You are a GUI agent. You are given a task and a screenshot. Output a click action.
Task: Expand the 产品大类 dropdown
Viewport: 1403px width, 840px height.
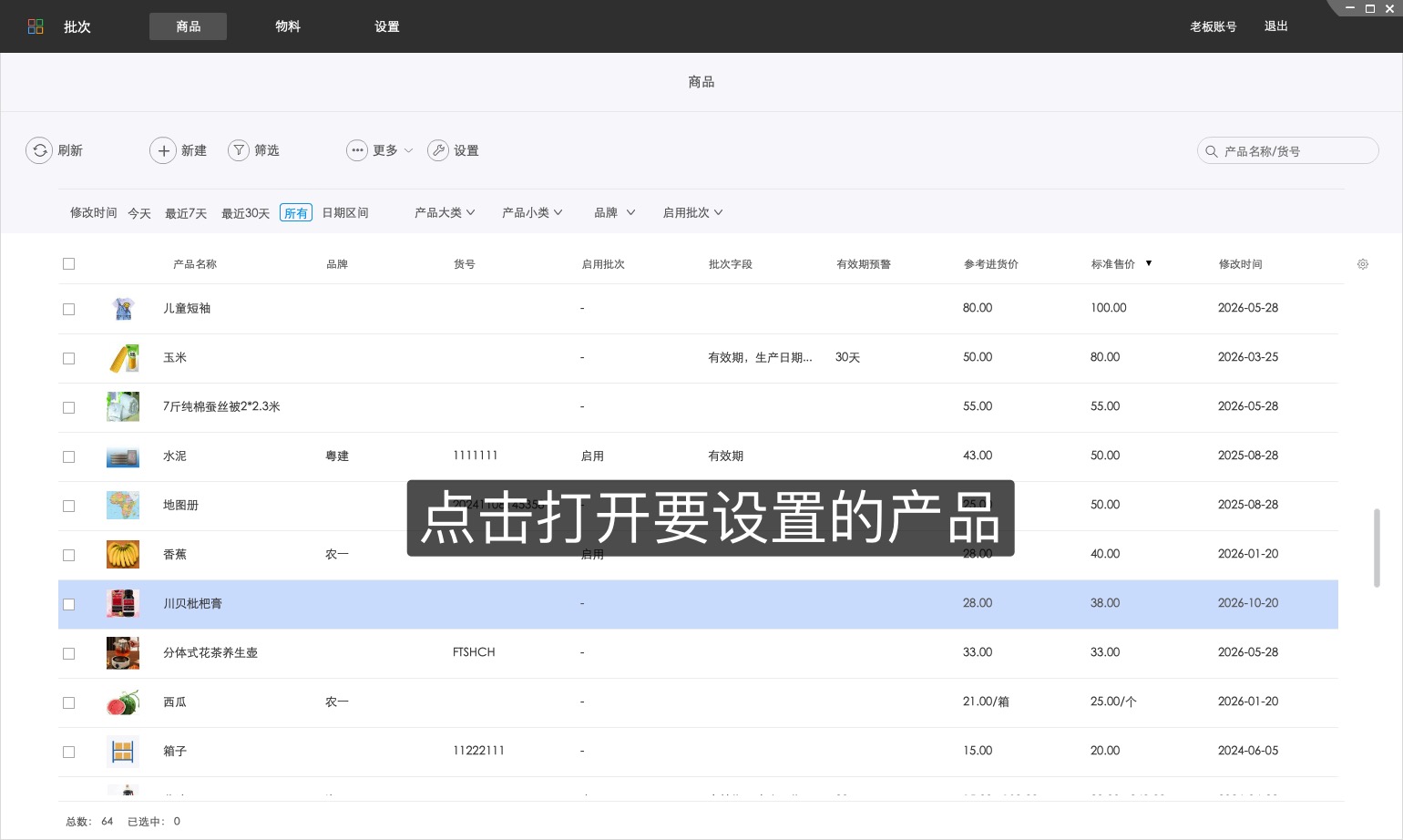tap(445, 212)
